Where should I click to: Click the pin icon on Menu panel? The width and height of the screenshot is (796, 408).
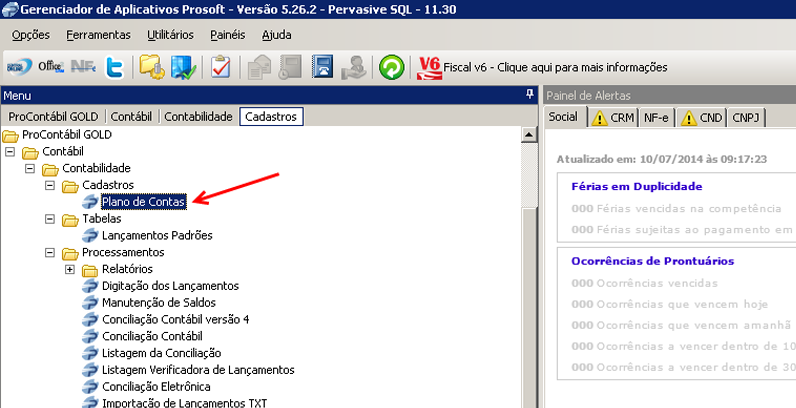pyautogui.click(x=529, y=94)
